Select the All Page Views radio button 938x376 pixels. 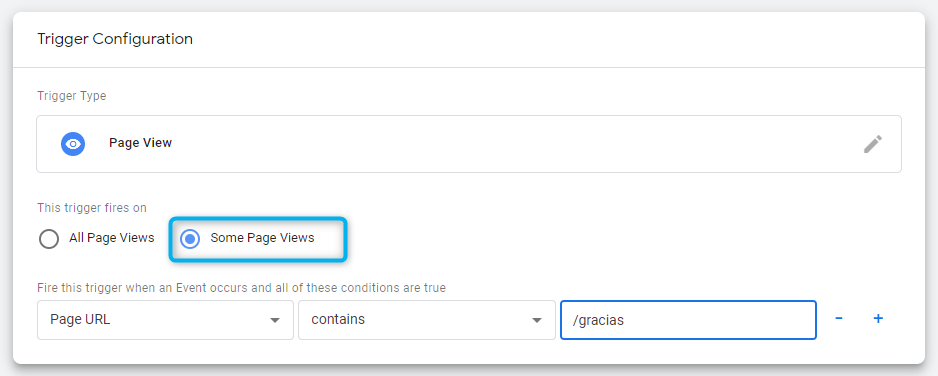(48, 239)
